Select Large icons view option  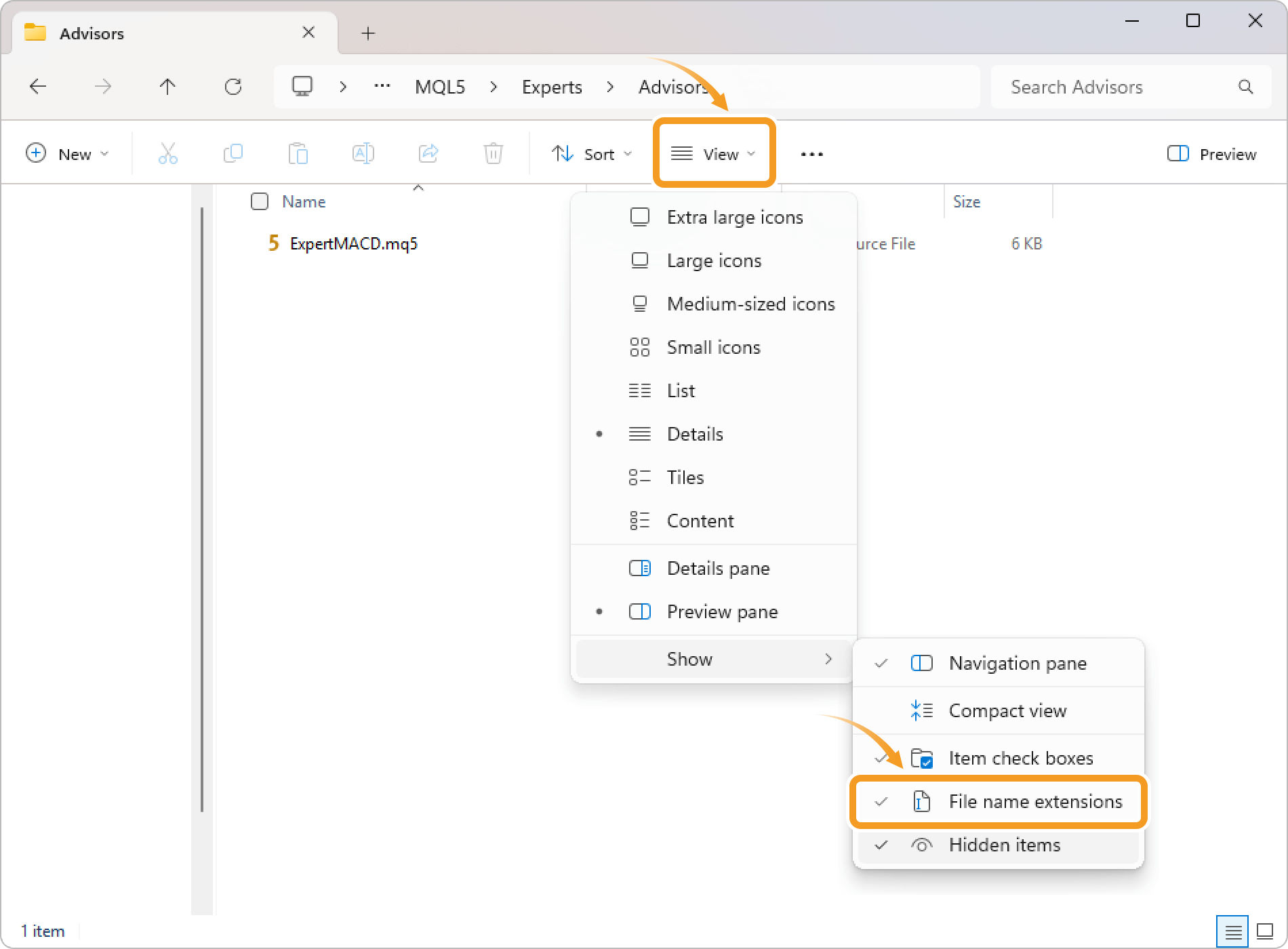point(714,261)
